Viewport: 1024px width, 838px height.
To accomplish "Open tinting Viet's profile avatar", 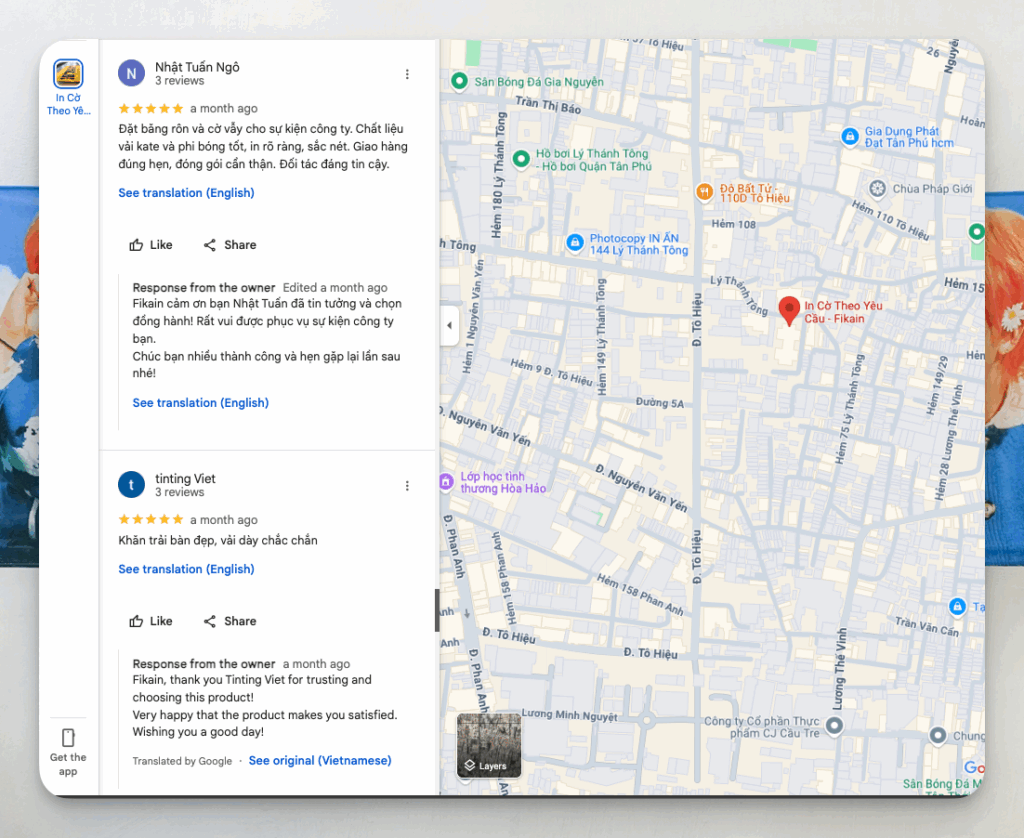I will pos(131,485).
